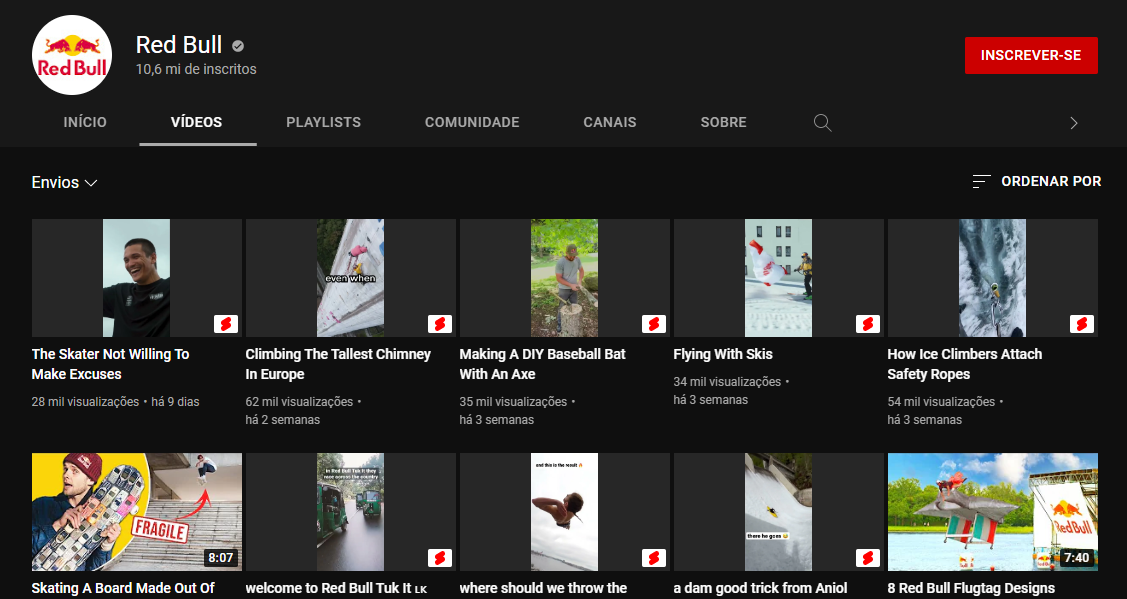Click '10,6 mi de inscritos' subscriber count

[x=196, y=70]
